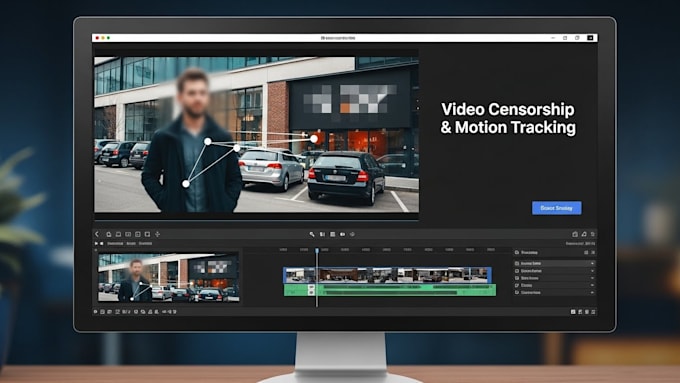The width and height of the screenshot is (680, 383).
Task: Select the tracking point on the man's chest
Action: [208, 141]
